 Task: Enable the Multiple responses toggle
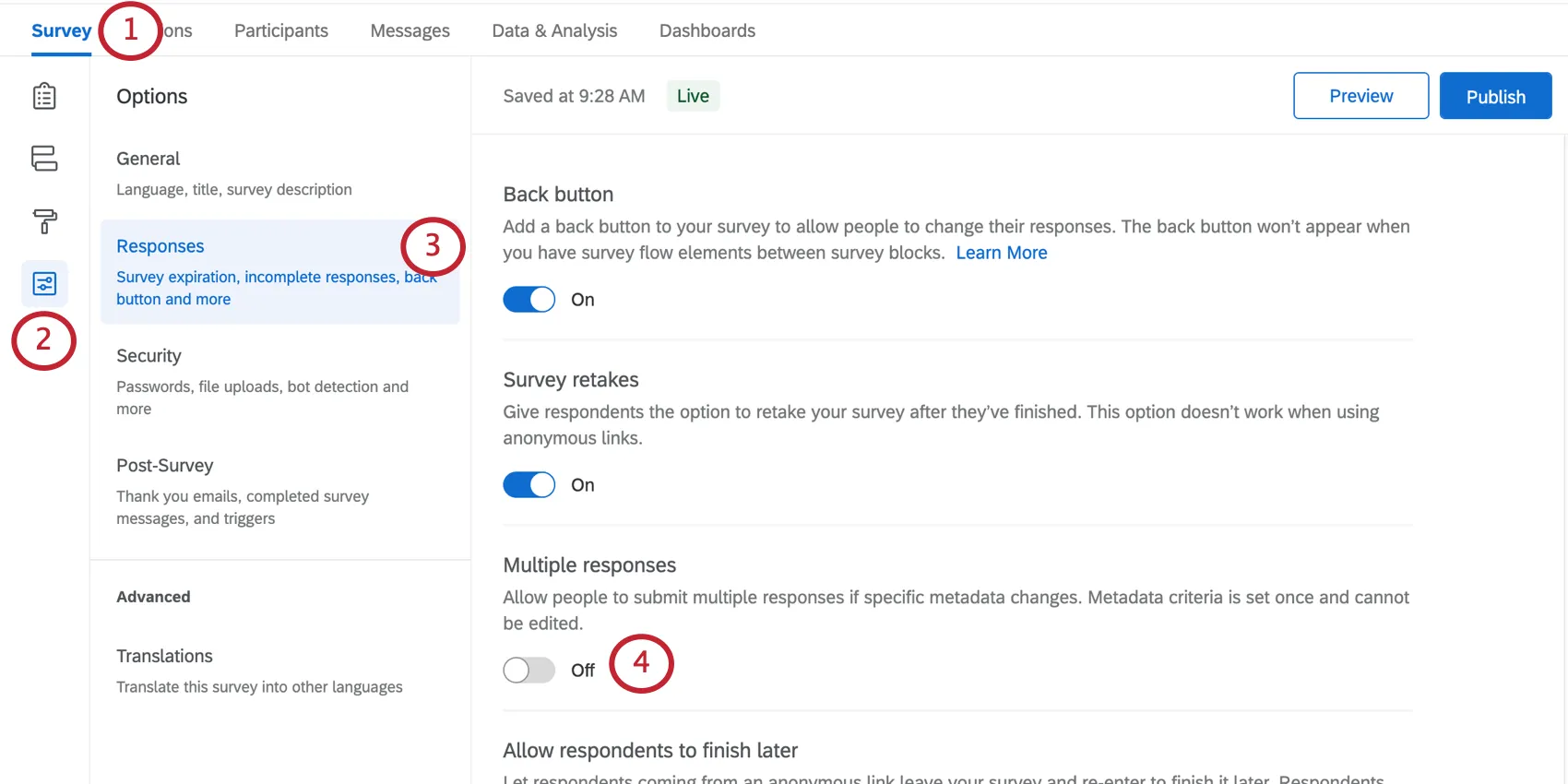click(x=529, y=671)
